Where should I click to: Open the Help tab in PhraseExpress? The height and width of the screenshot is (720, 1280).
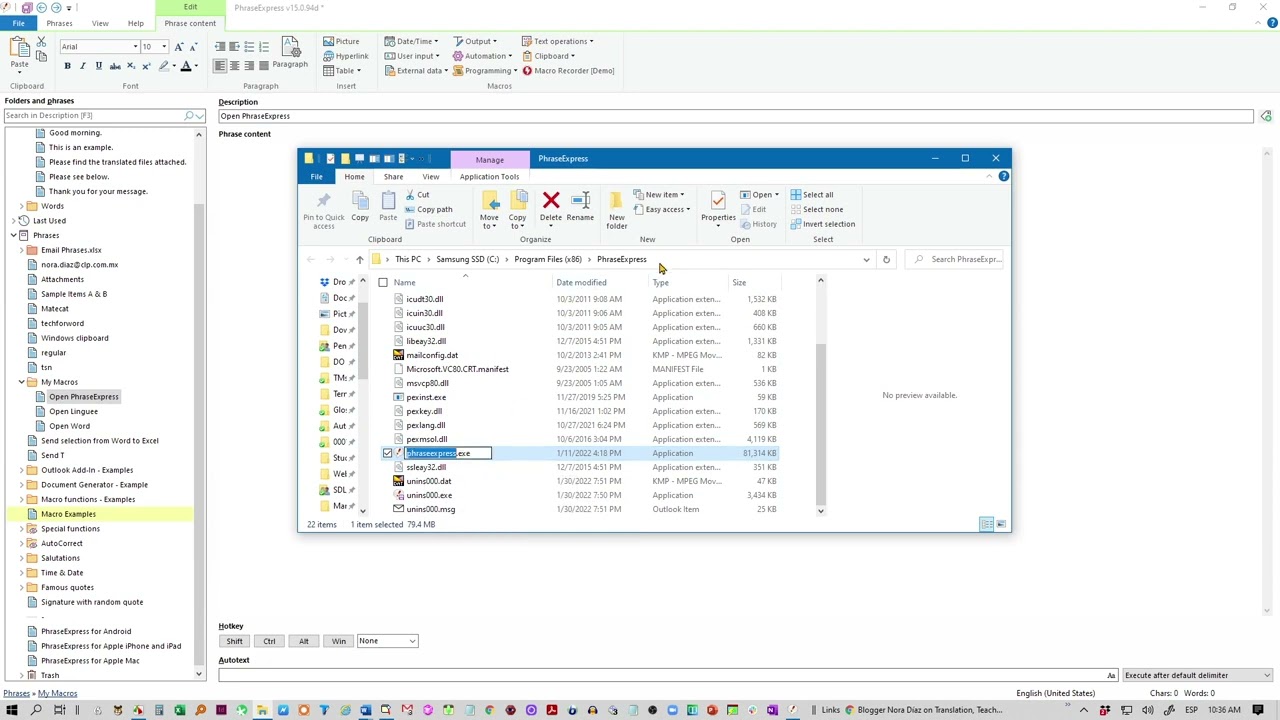click(x=135, y=23)
